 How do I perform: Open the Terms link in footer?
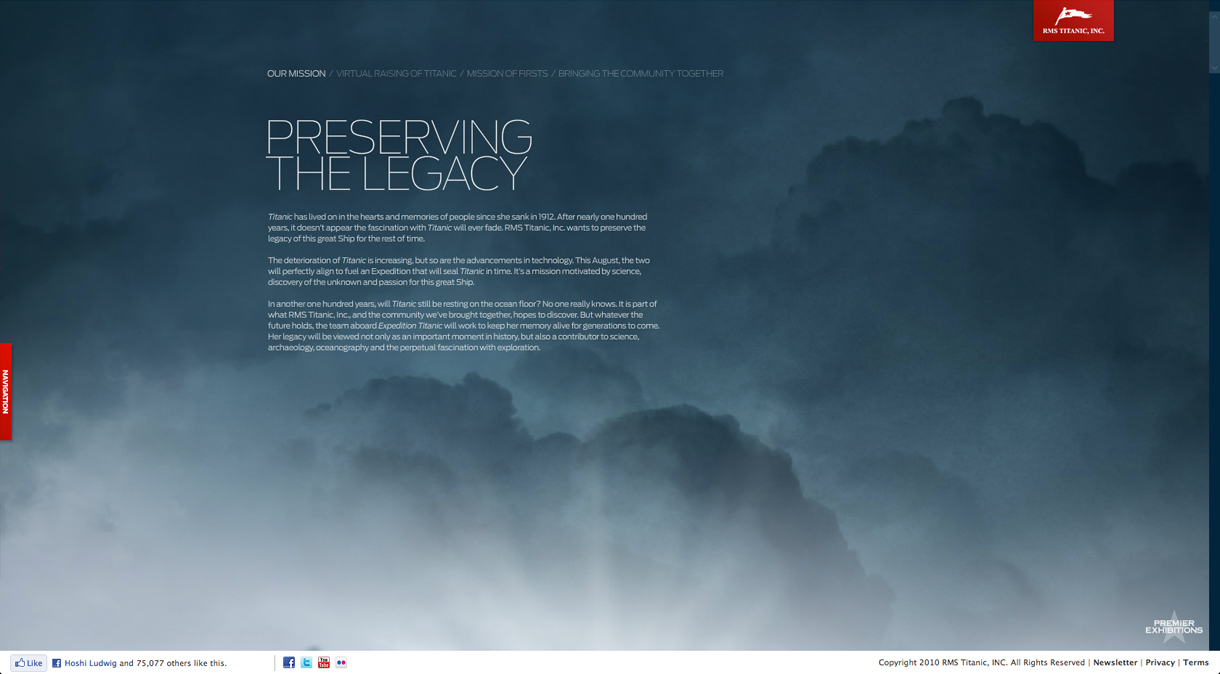[x=1196, y=663]
